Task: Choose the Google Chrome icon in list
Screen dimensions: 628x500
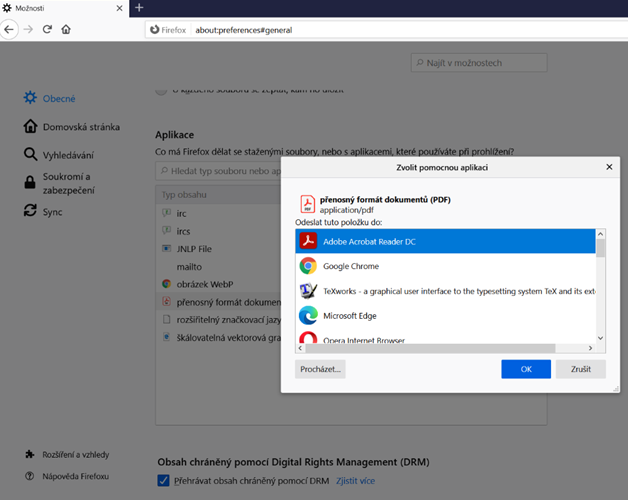Action: click(308, 266)
